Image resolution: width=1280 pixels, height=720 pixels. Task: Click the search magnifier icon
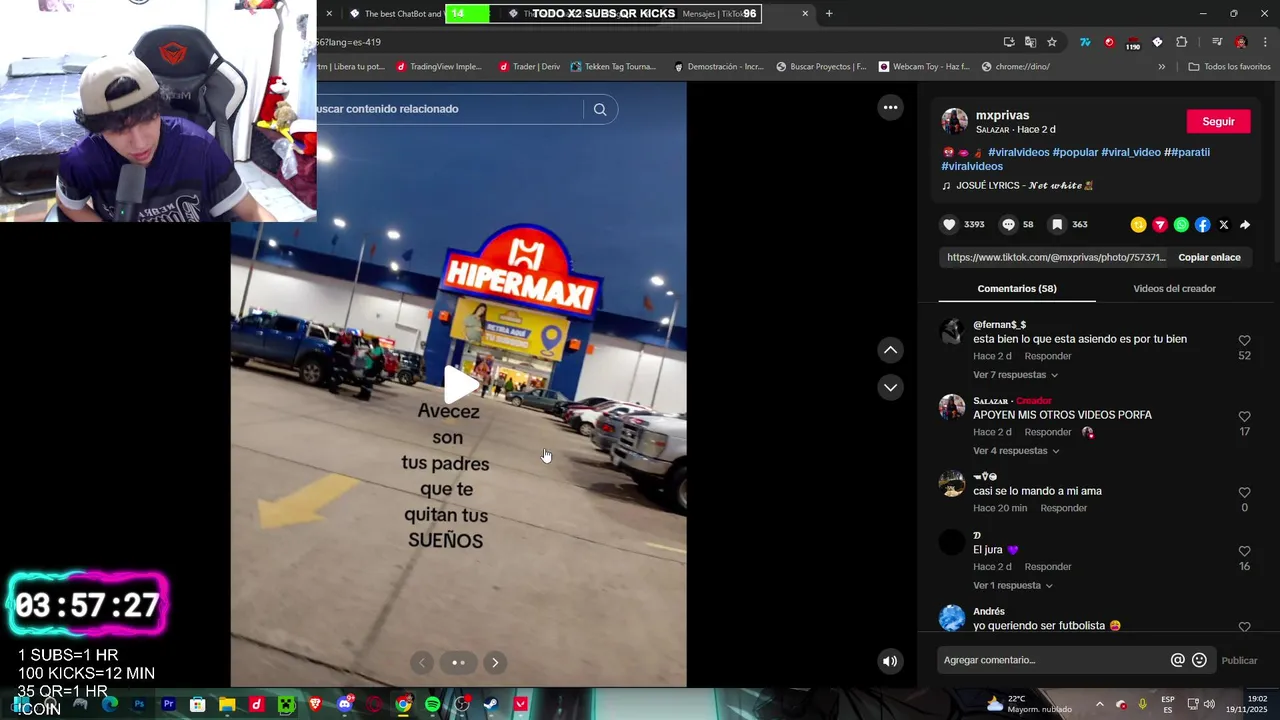[x=600, y=109]
